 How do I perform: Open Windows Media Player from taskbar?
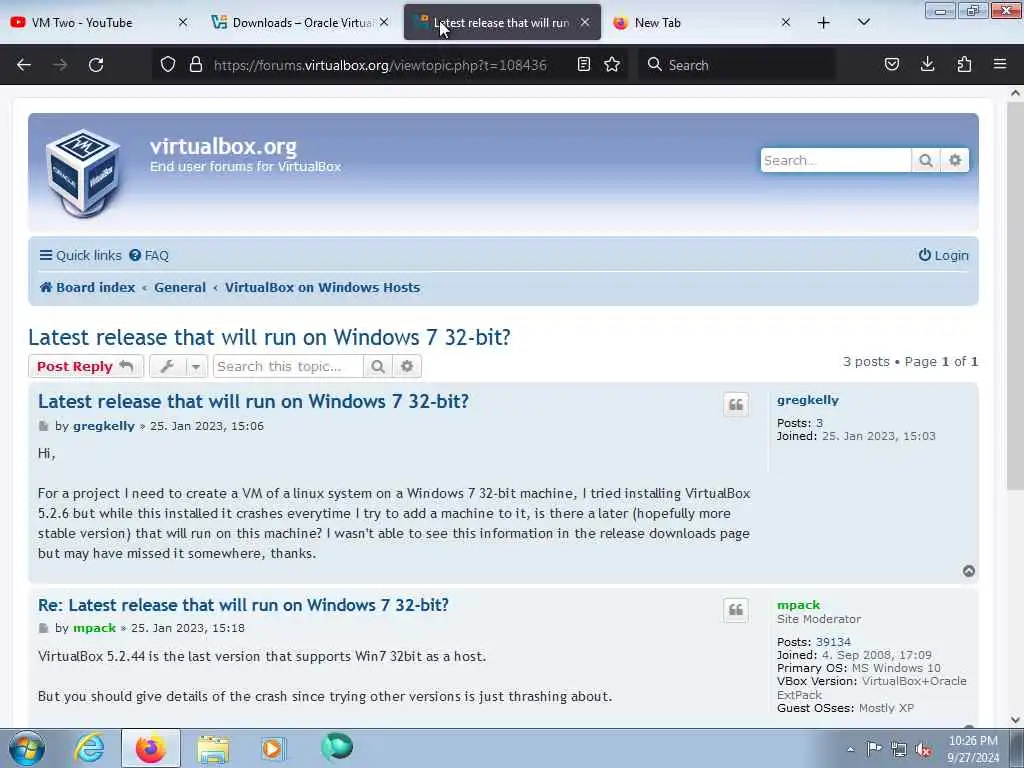pyautogui.click(x=273, y=749)
